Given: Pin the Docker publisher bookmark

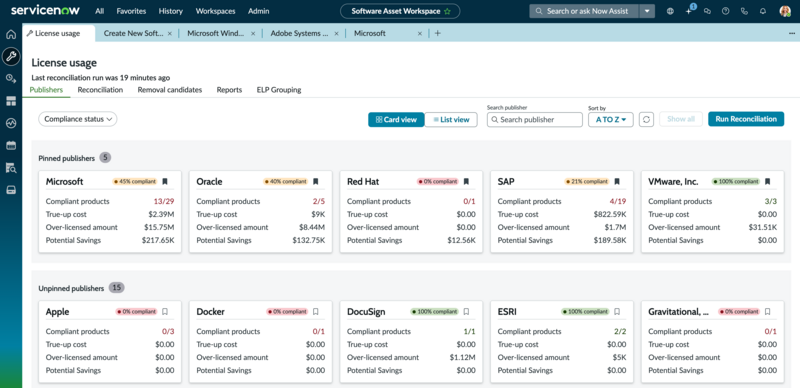Looking at the screenshot, I should (x=315, y=311).
